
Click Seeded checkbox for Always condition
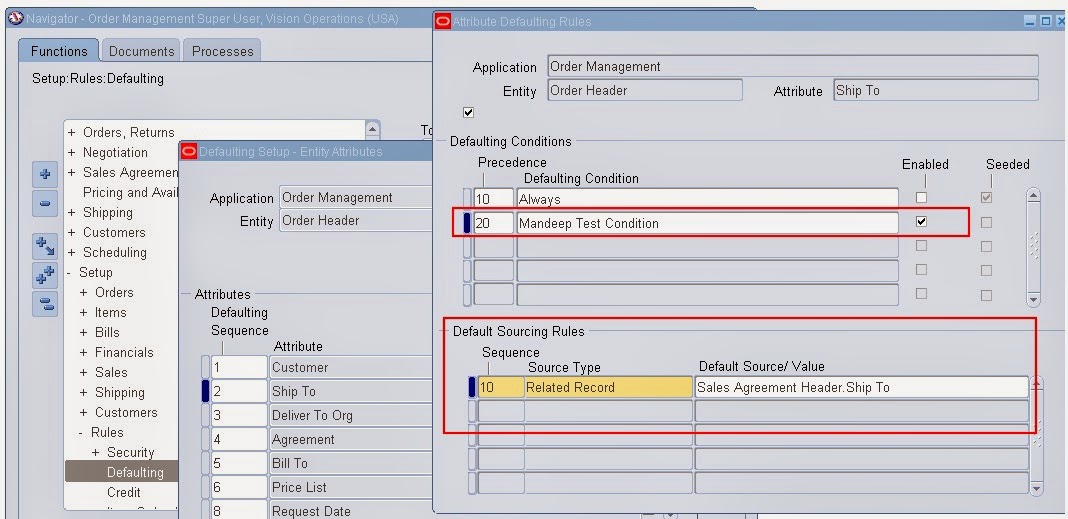986,198
